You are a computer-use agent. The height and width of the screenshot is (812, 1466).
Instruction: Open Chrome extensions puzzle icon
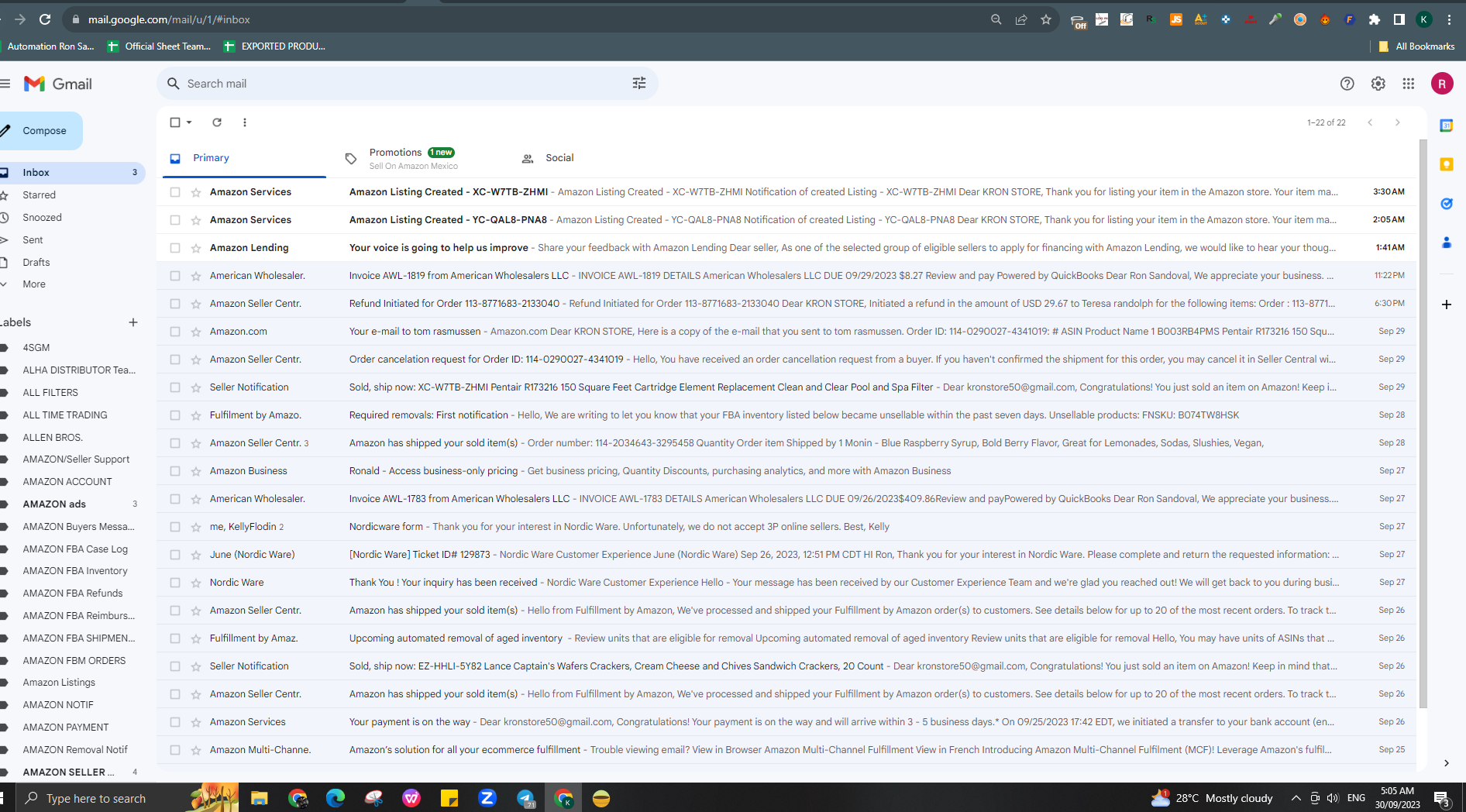click(x=1375, y=19)
